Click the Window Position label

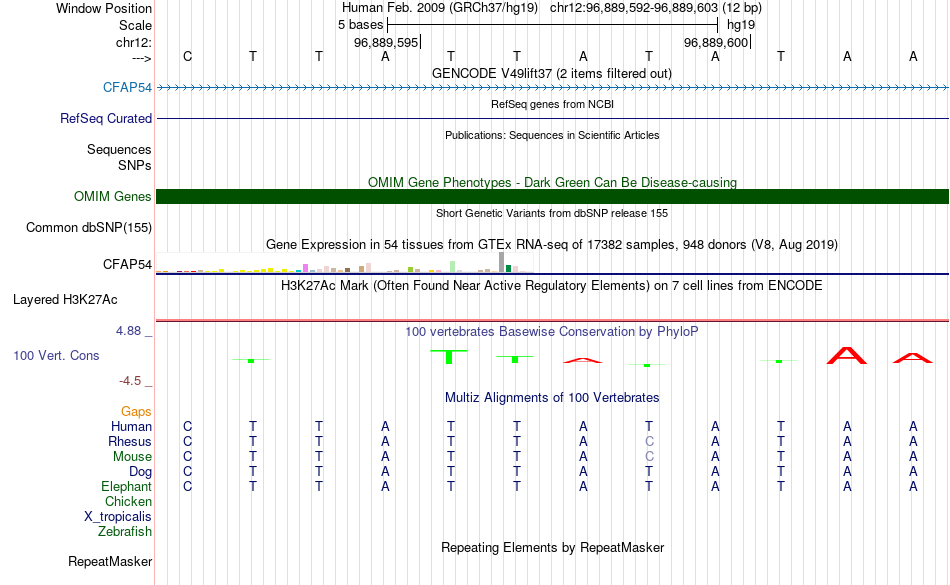(x=104, y=8)
